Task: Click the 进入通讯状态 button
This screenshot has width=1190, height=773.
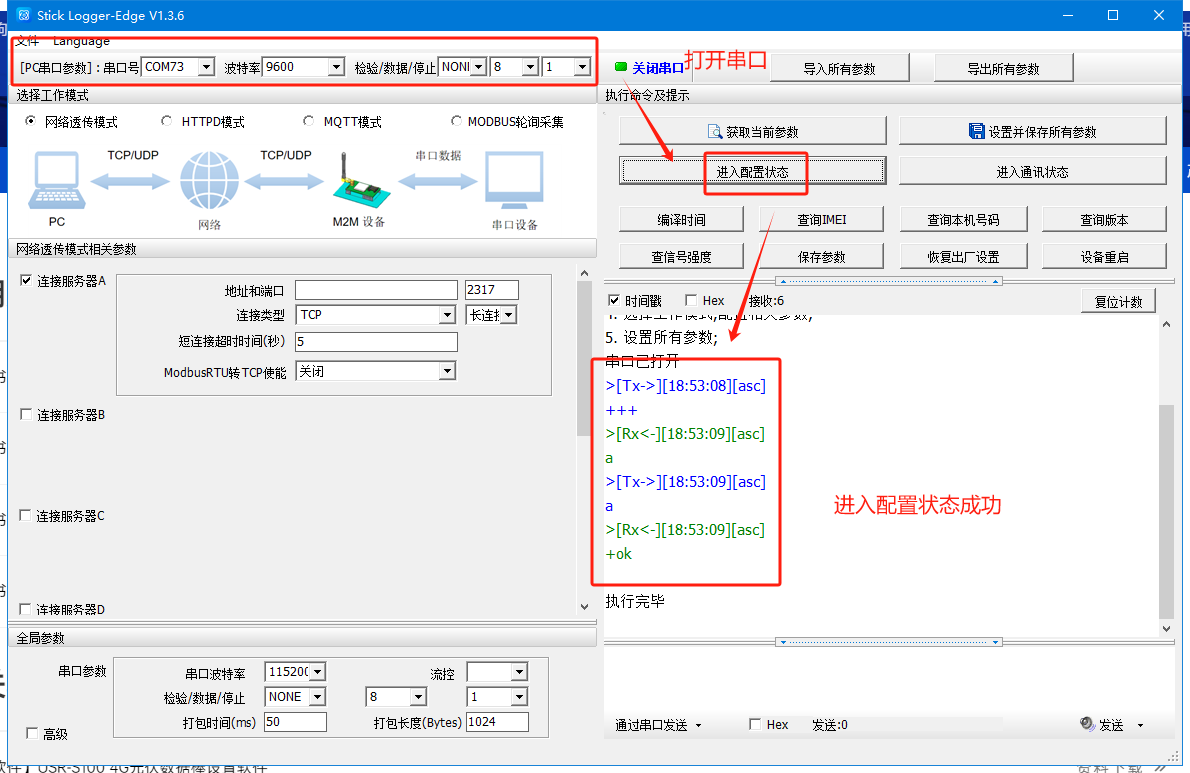Action: pos(1032,172)
